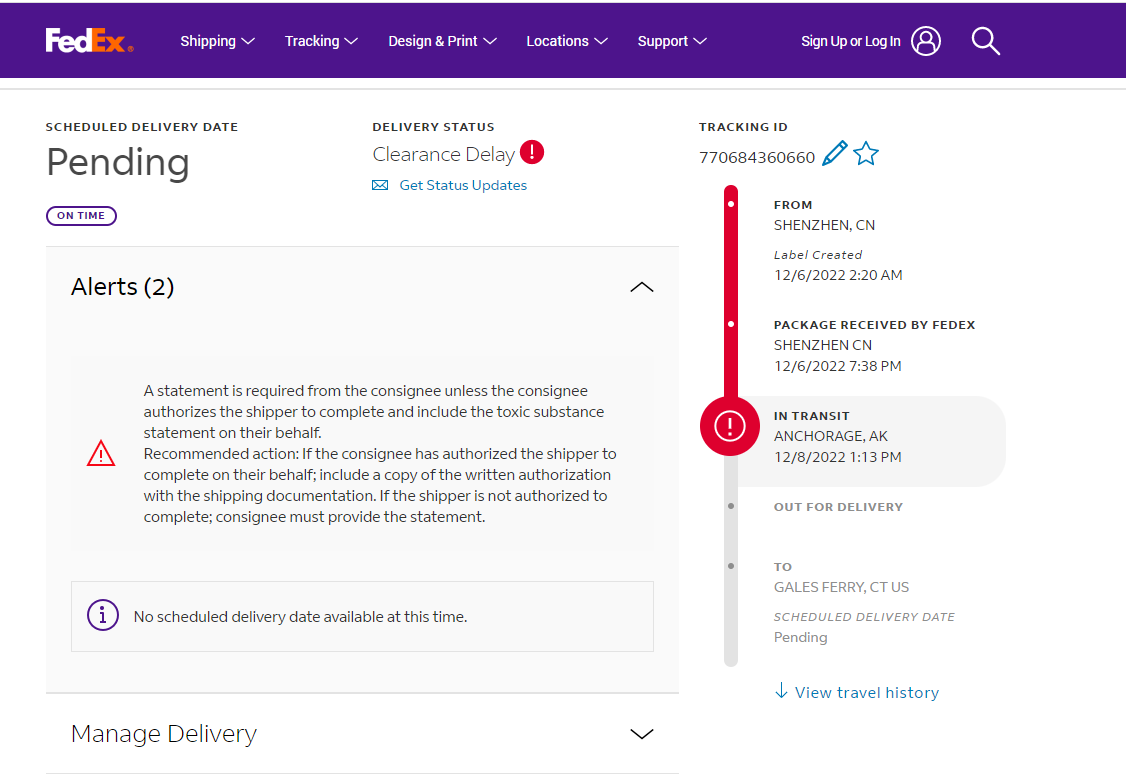Click the FedEx logo
1126x779 pixels.
pyautogui.click(x=89, y=41)
